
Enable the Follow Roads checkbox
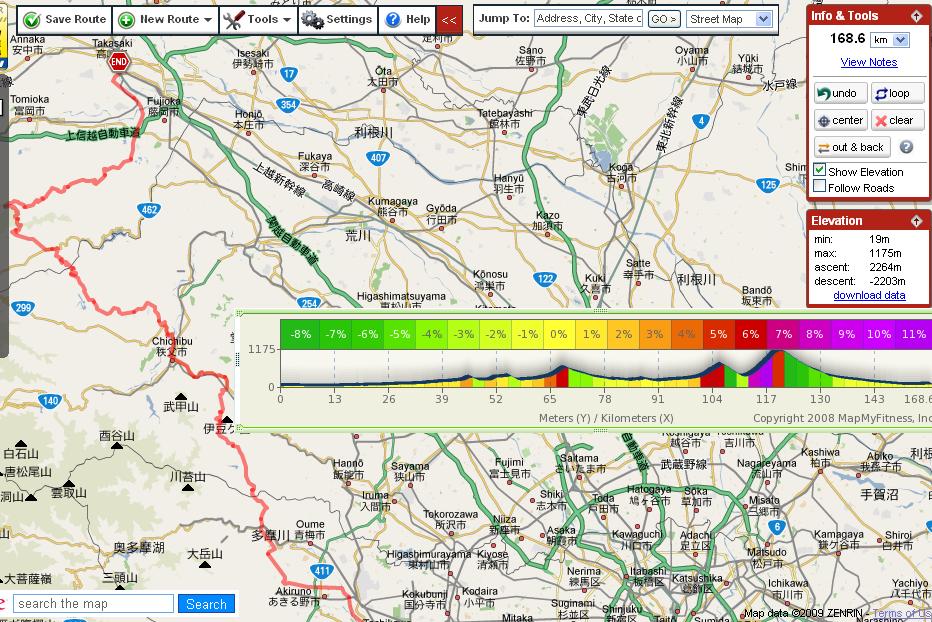click(820, 187)
